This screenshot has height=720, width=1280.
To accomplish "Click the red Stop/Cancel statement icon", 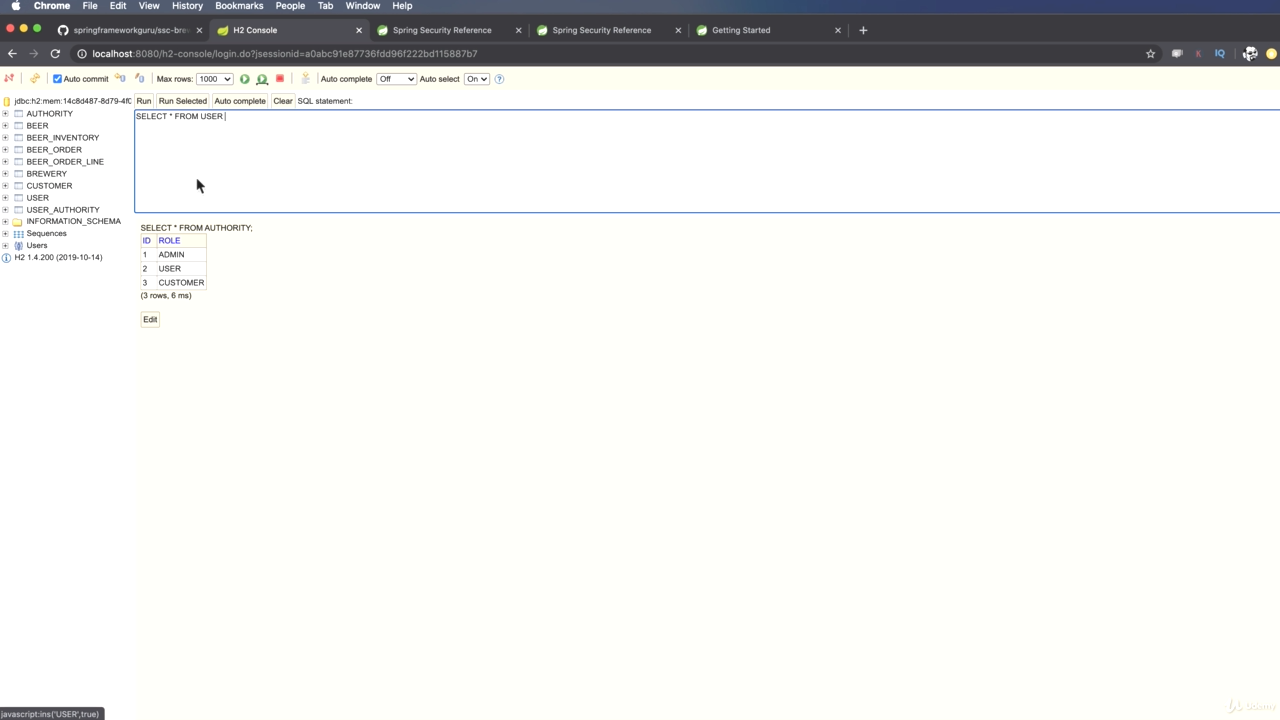I will (x=280, y=79).
